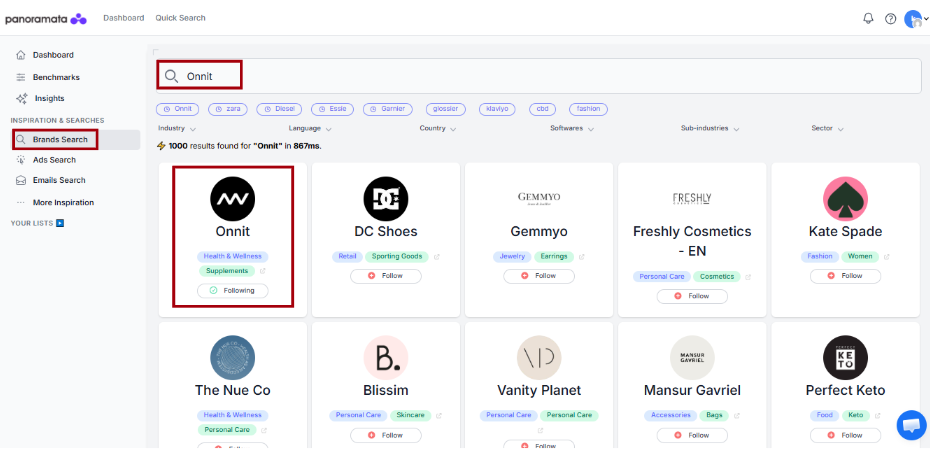Click the 'Health & Wellness' tag on Onnit
The height and width of the screenshot is (449, 930).
coord(232,257)
